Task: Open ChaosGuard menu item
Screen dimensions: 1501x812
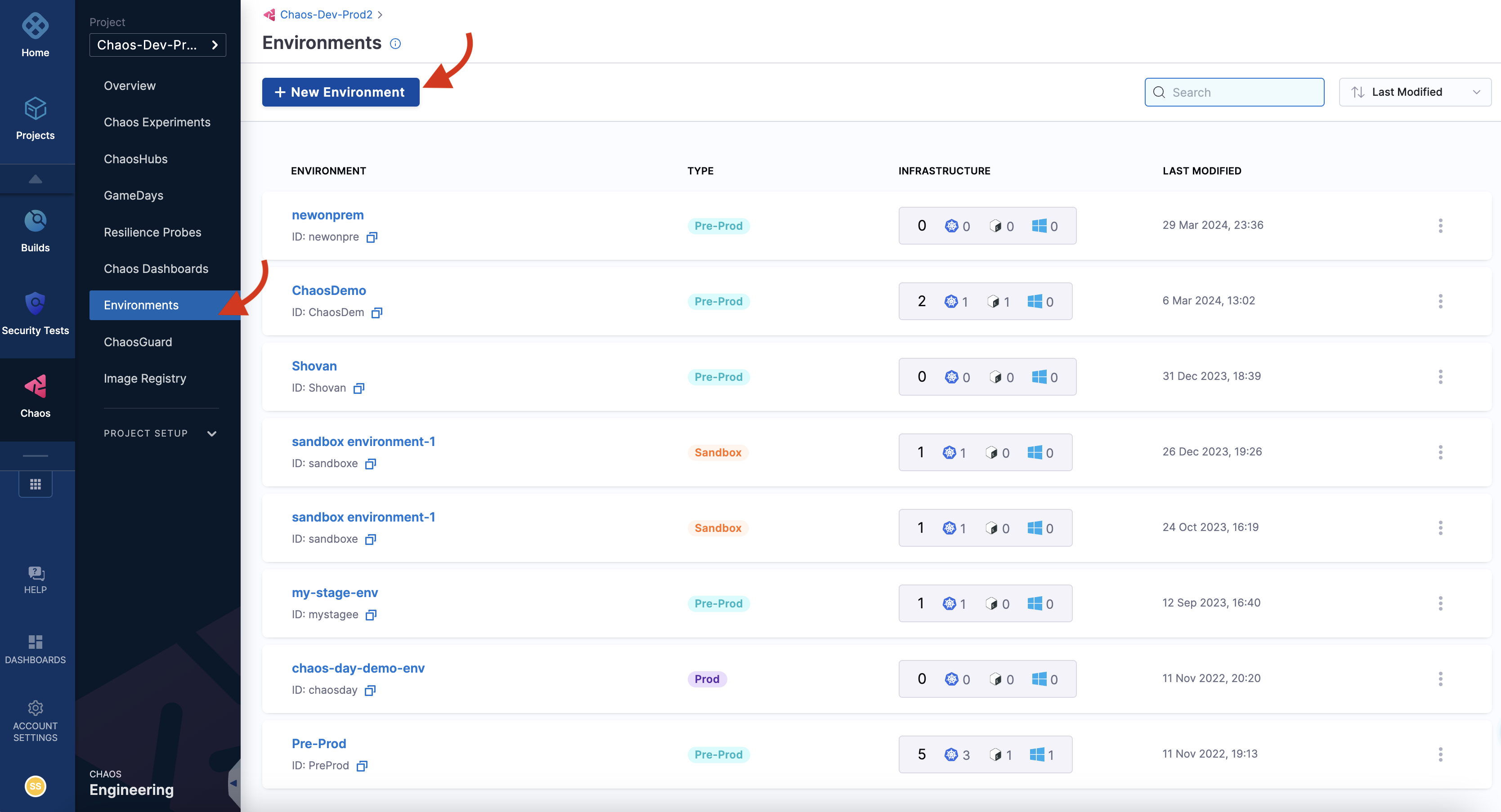Action: coord(138,342)
